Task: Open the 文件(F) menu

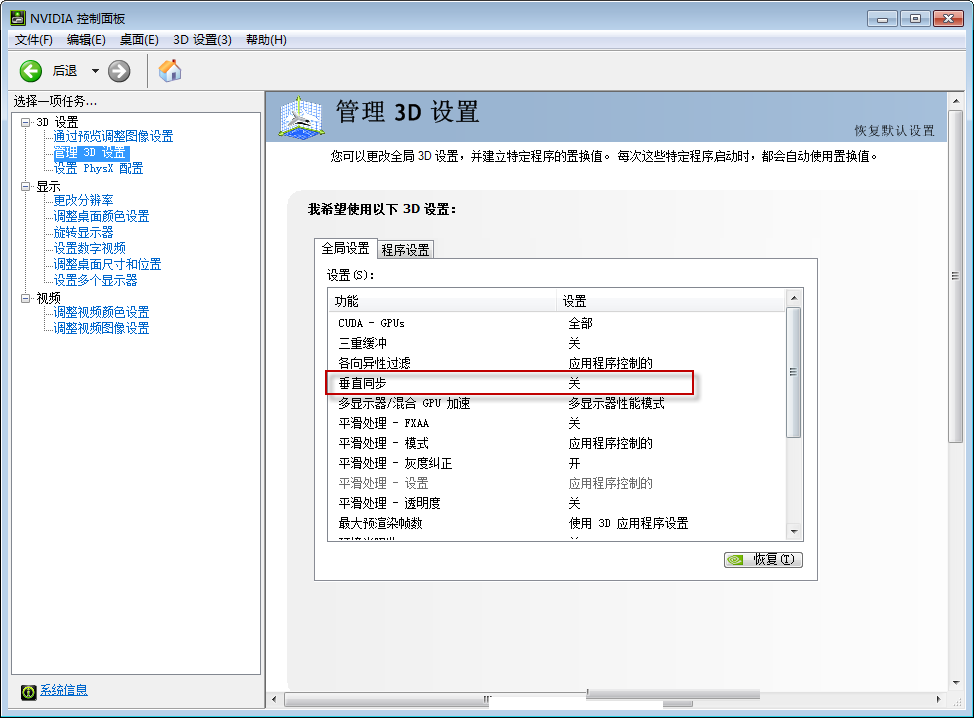Action: (x=34, y=40)
